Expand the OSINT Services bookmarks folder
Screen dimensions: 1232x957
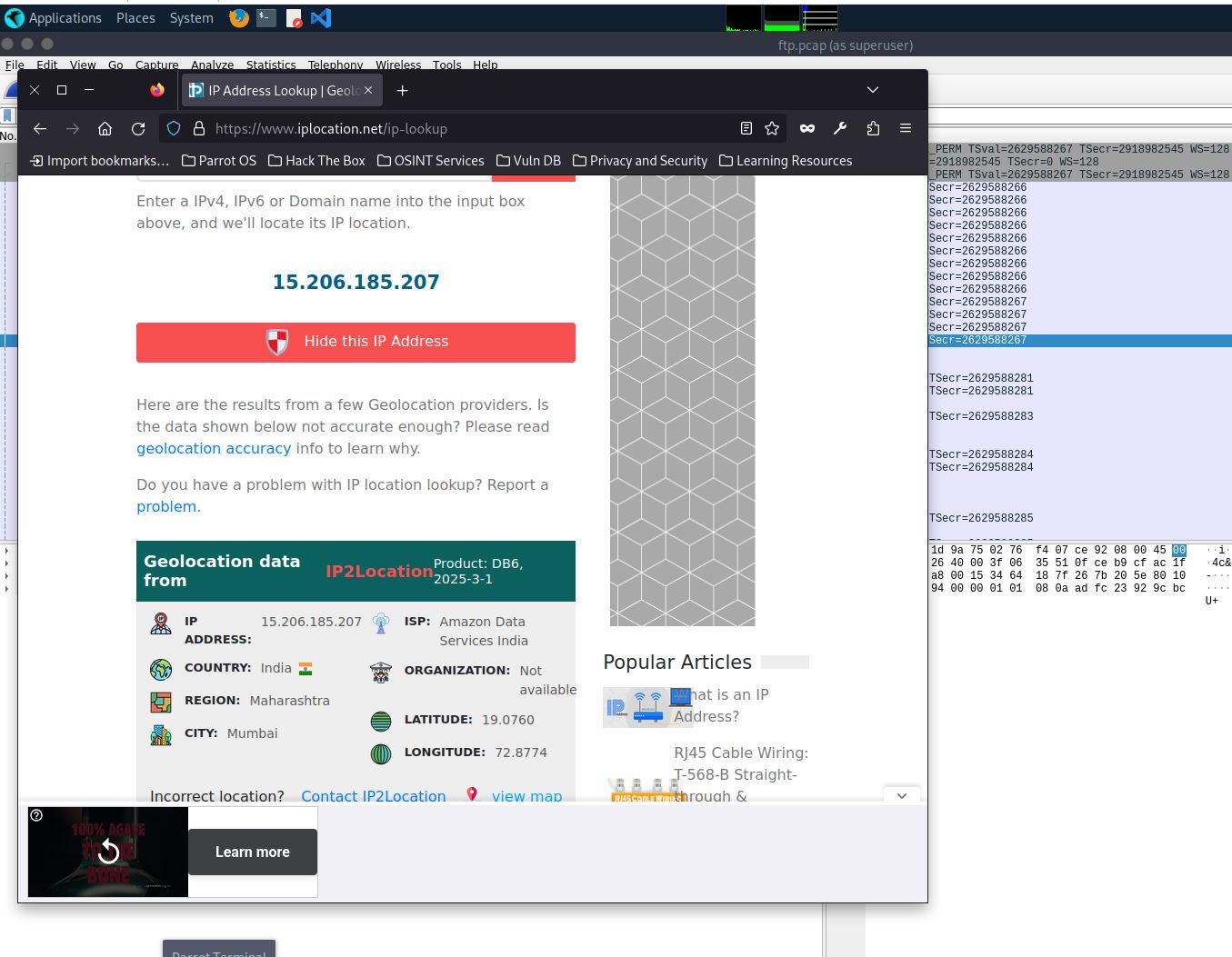coord(431,161)
